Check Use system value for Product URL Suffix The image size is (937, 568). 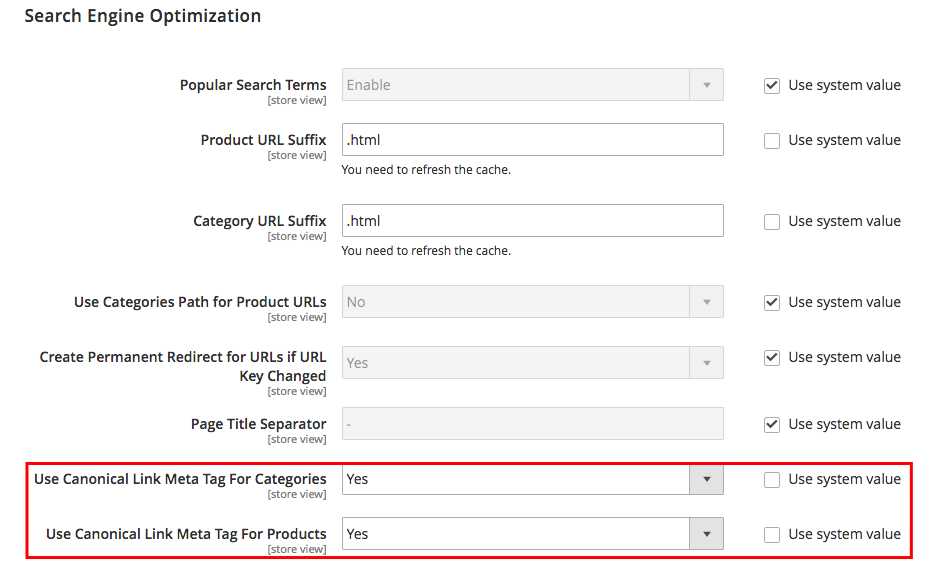(772, 141)
